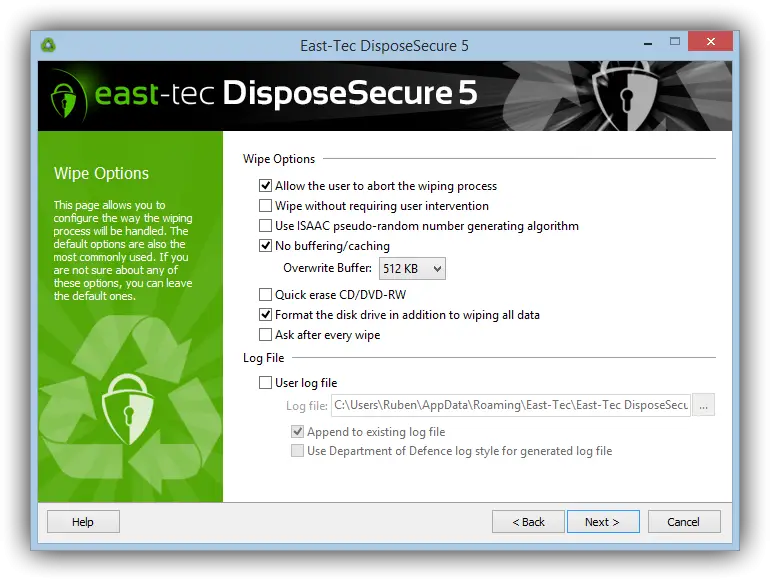Open Help from the bottom bar
Image resolution: width=770 pixels, height=581 pixels.
tap(83, 522)
